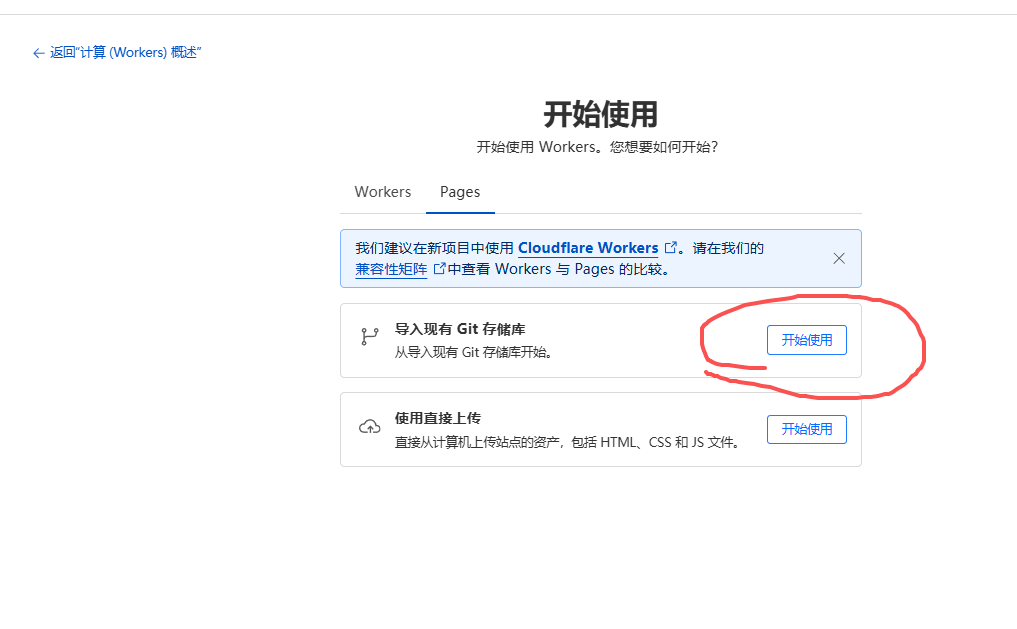
Task: Click 开始使用 next to 使用直接上传
Action: click(x=806, y=429)
